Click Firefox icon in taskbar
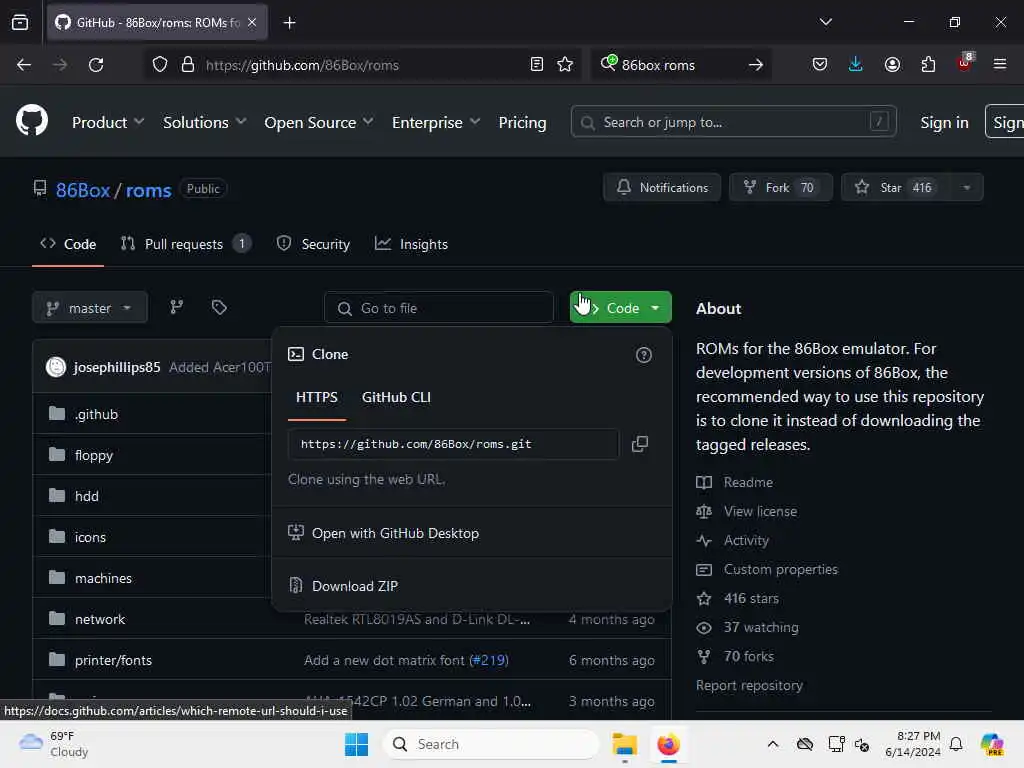 point(668,744)
